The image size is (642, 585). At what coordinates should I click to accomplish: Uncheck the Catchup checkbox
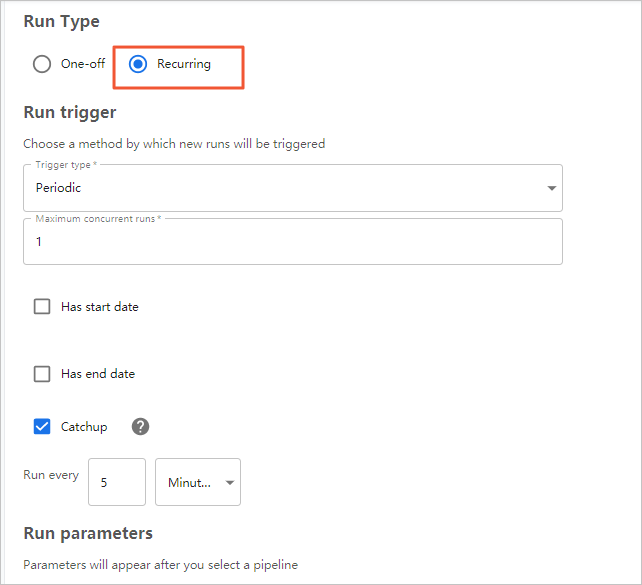point(42,427)
